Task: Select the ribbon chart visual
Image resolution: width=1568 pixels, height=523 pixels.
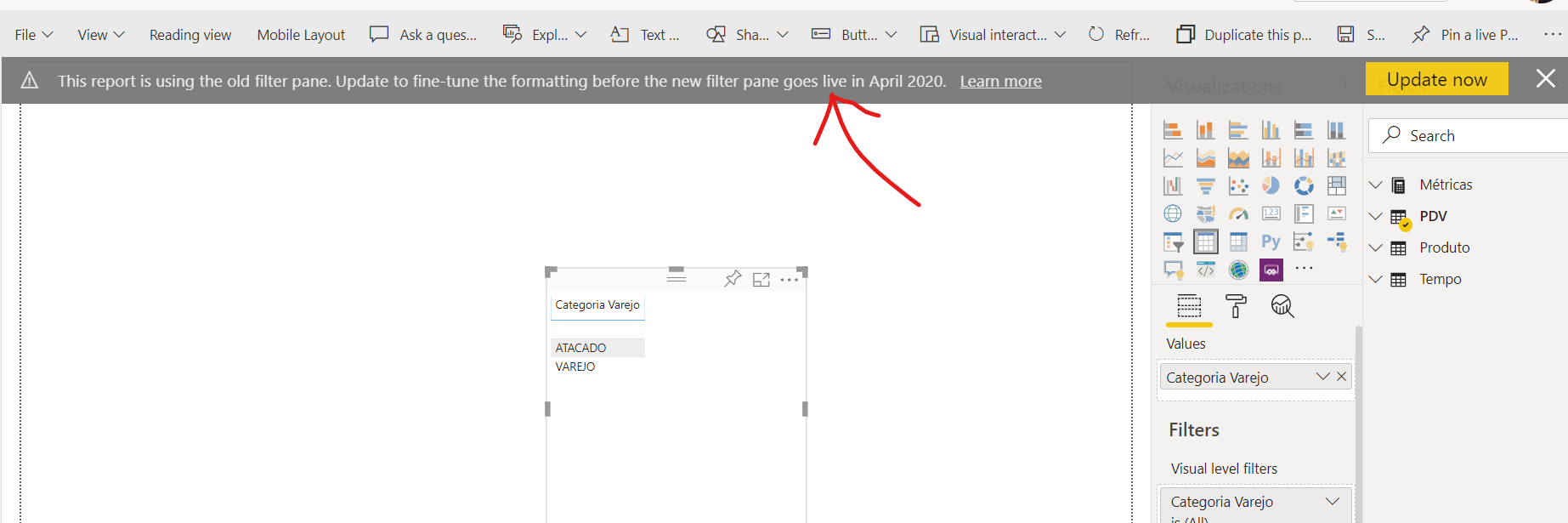Action: [1336, 158]
